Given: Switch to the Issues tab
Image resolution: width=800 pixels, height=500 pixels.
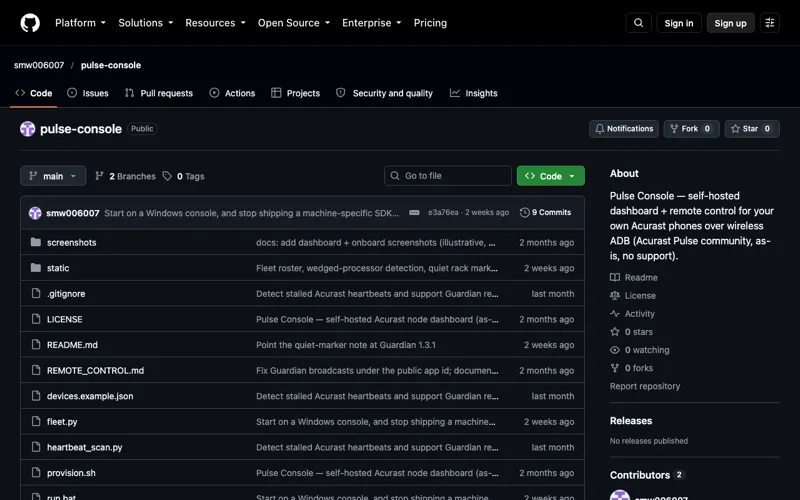Looking at the screenshot, I should tap(88, 93).
